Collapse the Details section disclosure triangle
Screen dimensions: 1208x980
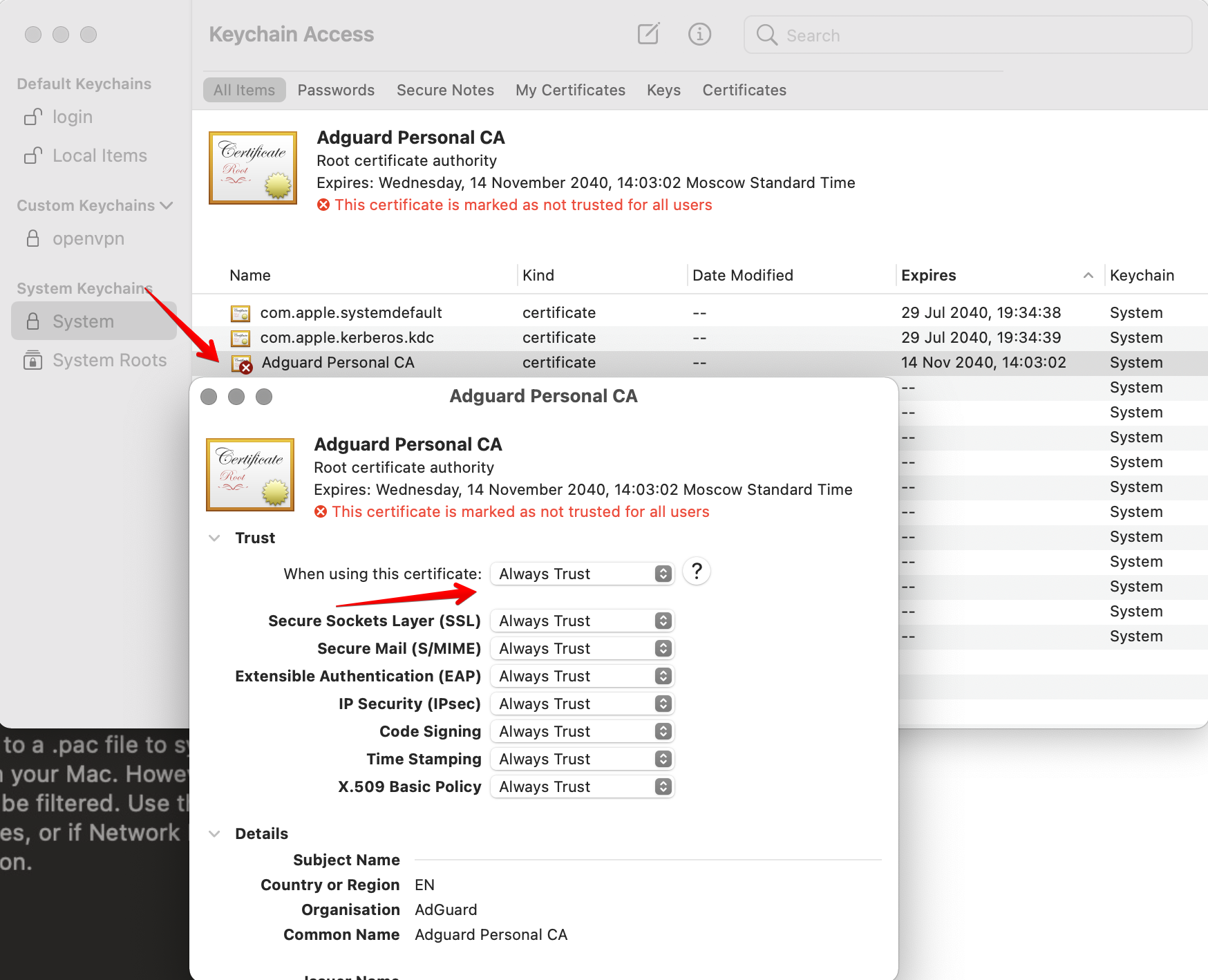(215, 833)
